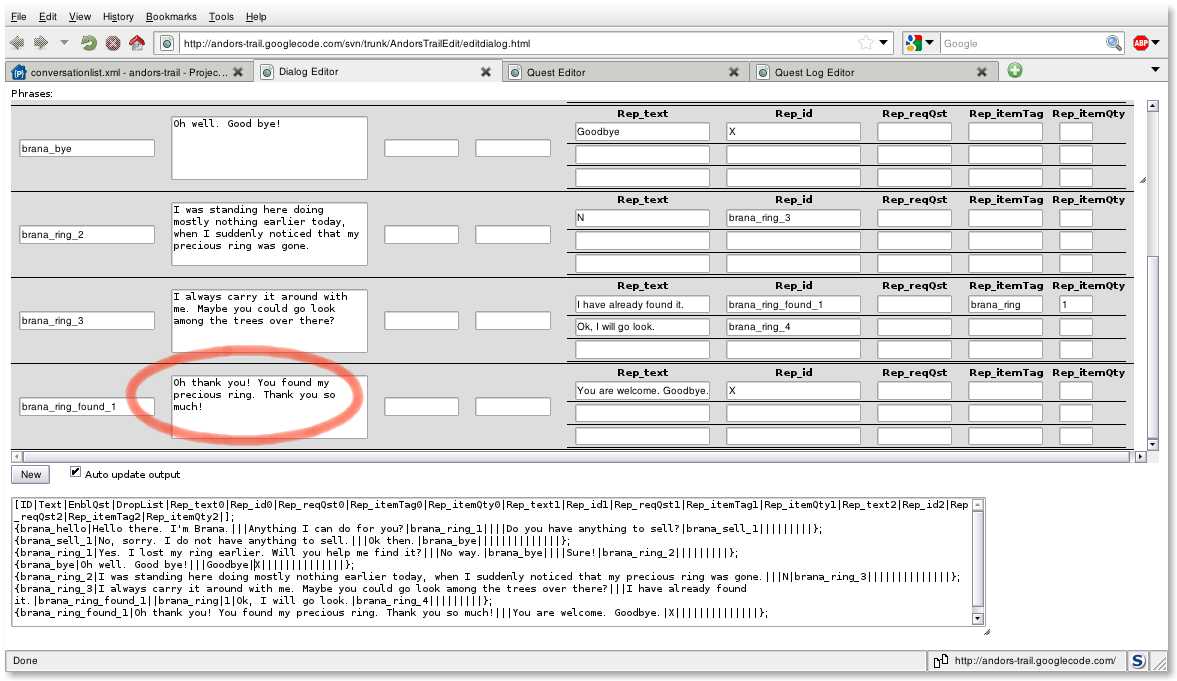Bookmark this page with the star icon

click(865, 43)
